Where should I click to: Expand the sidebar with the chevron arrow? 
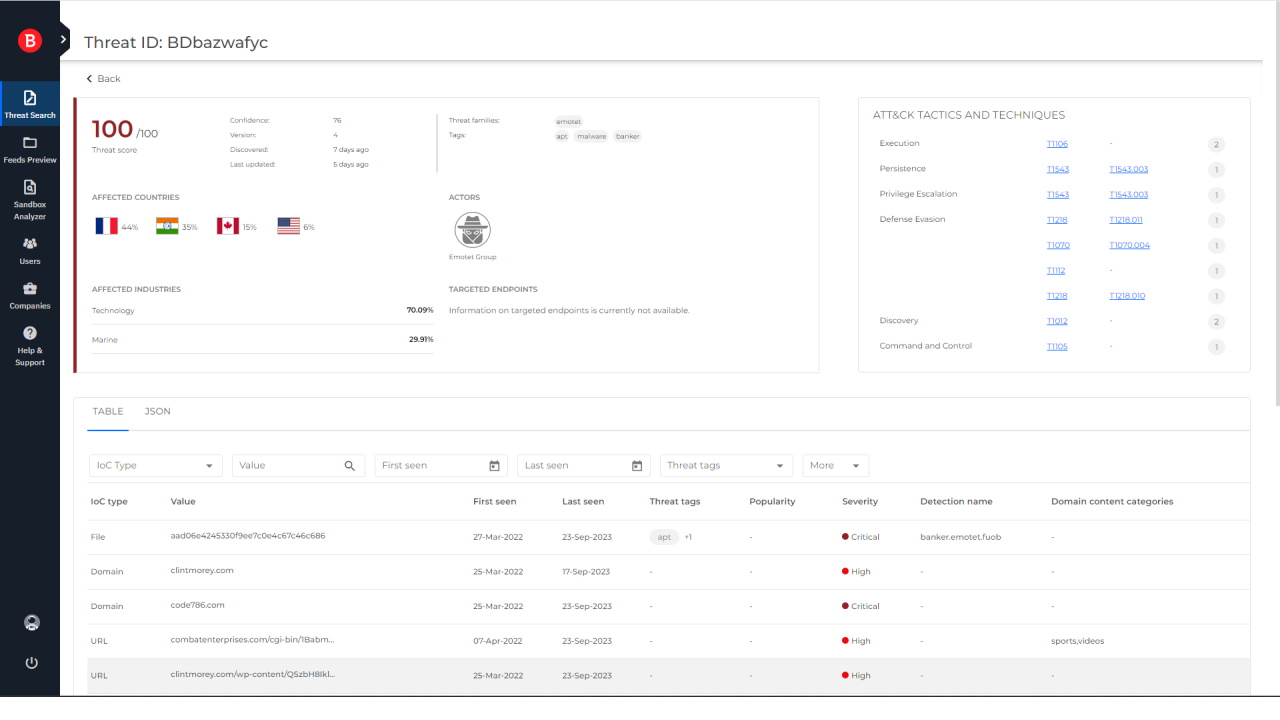point(63,41)
